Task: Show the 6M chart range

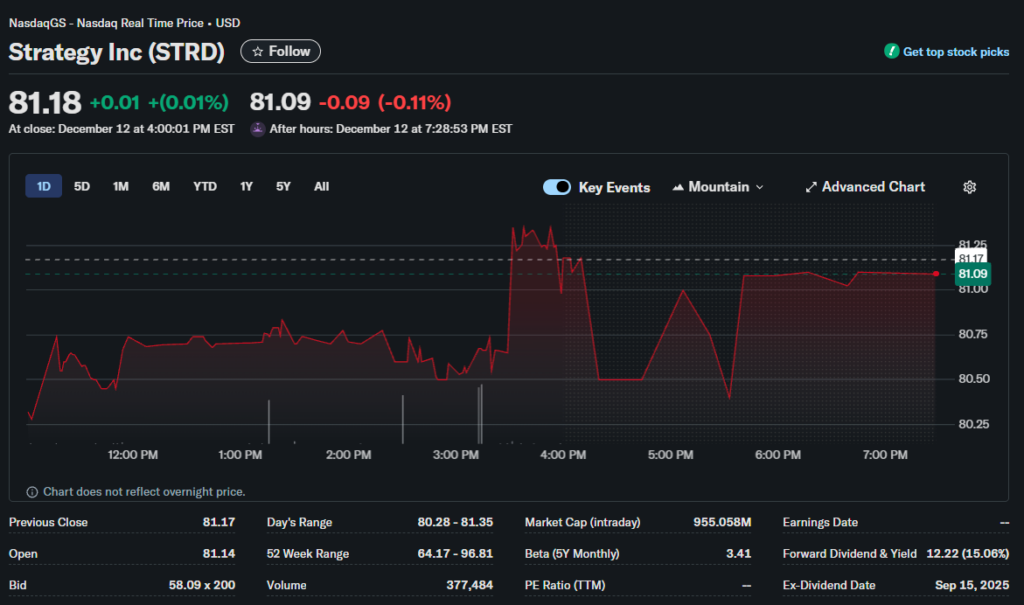Action: pos(161,186)
